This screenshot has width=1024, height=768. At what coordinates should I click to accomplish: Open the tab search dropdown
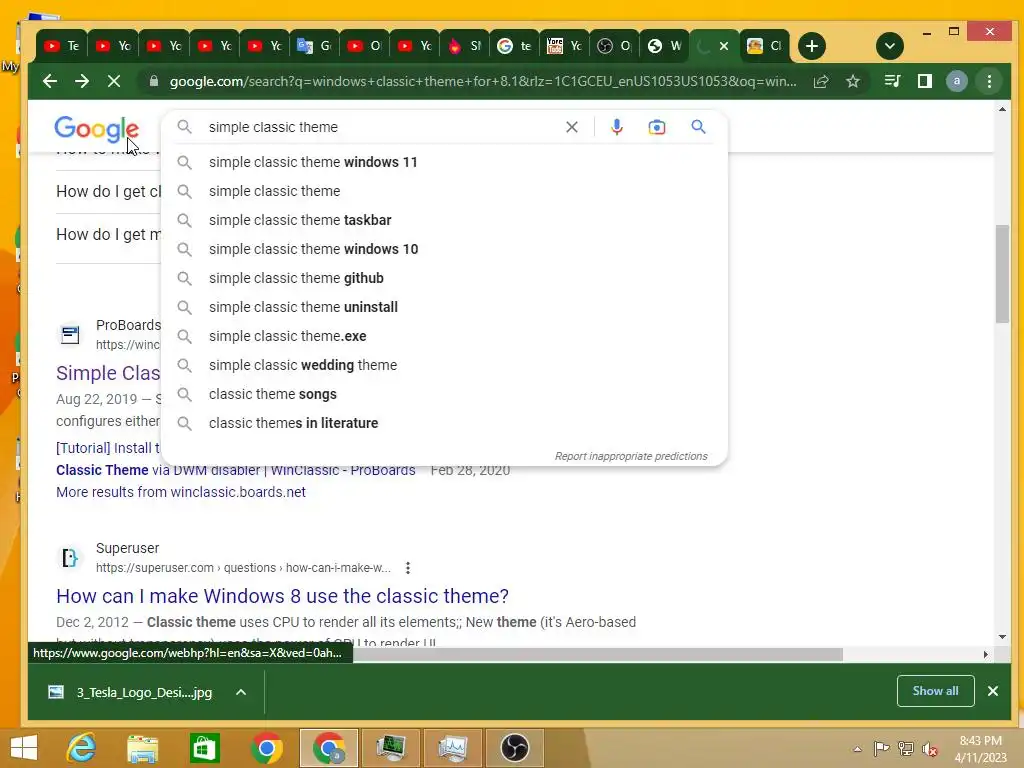889,46
